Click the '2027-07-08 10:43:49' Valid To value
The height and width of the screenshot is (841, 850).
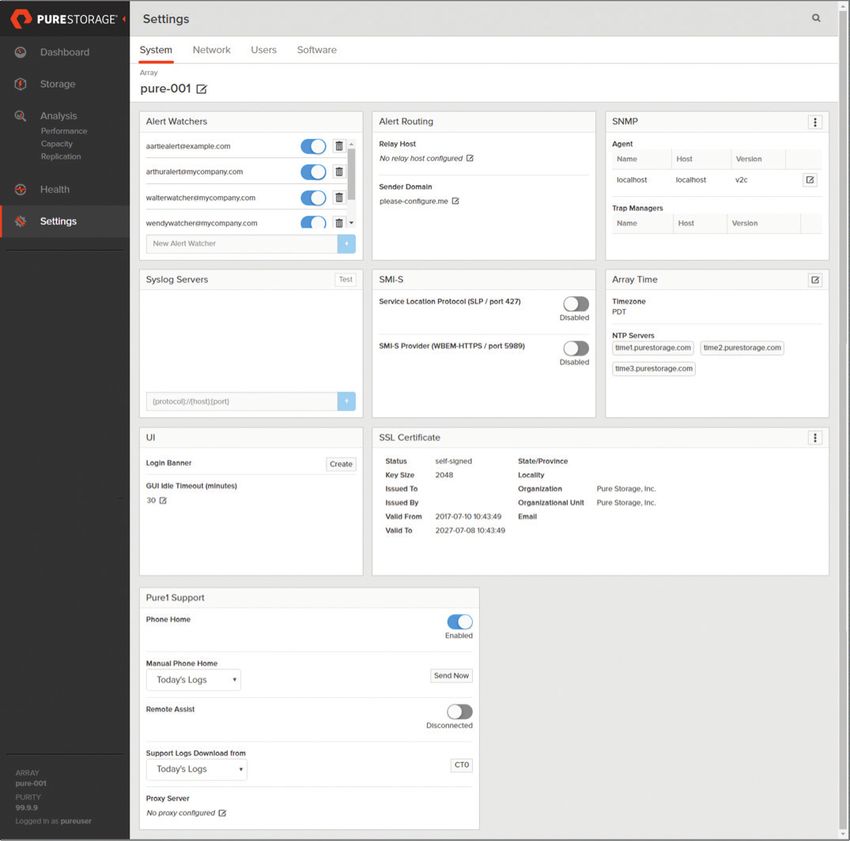point(470,531)
